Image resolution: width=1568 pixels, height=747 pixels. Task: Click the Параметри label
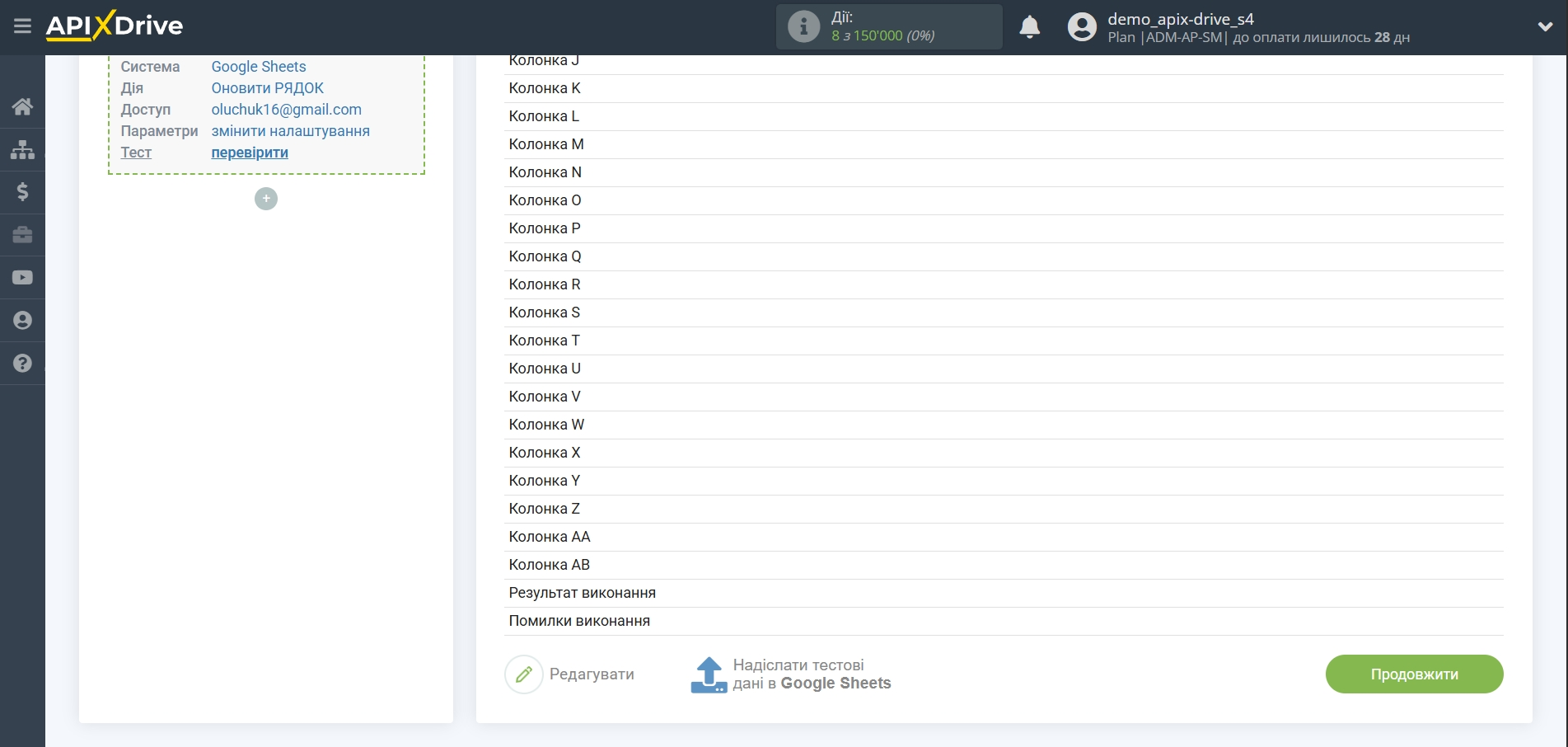click(x=159, y=131)
